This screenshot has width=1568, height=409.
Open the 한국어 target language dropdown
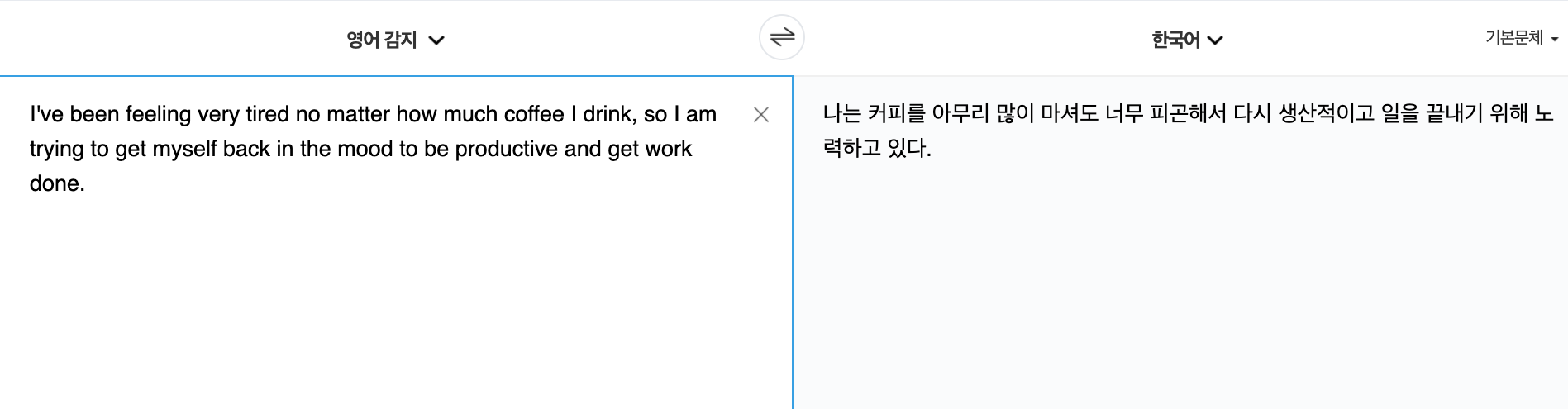click(1187, 40)
